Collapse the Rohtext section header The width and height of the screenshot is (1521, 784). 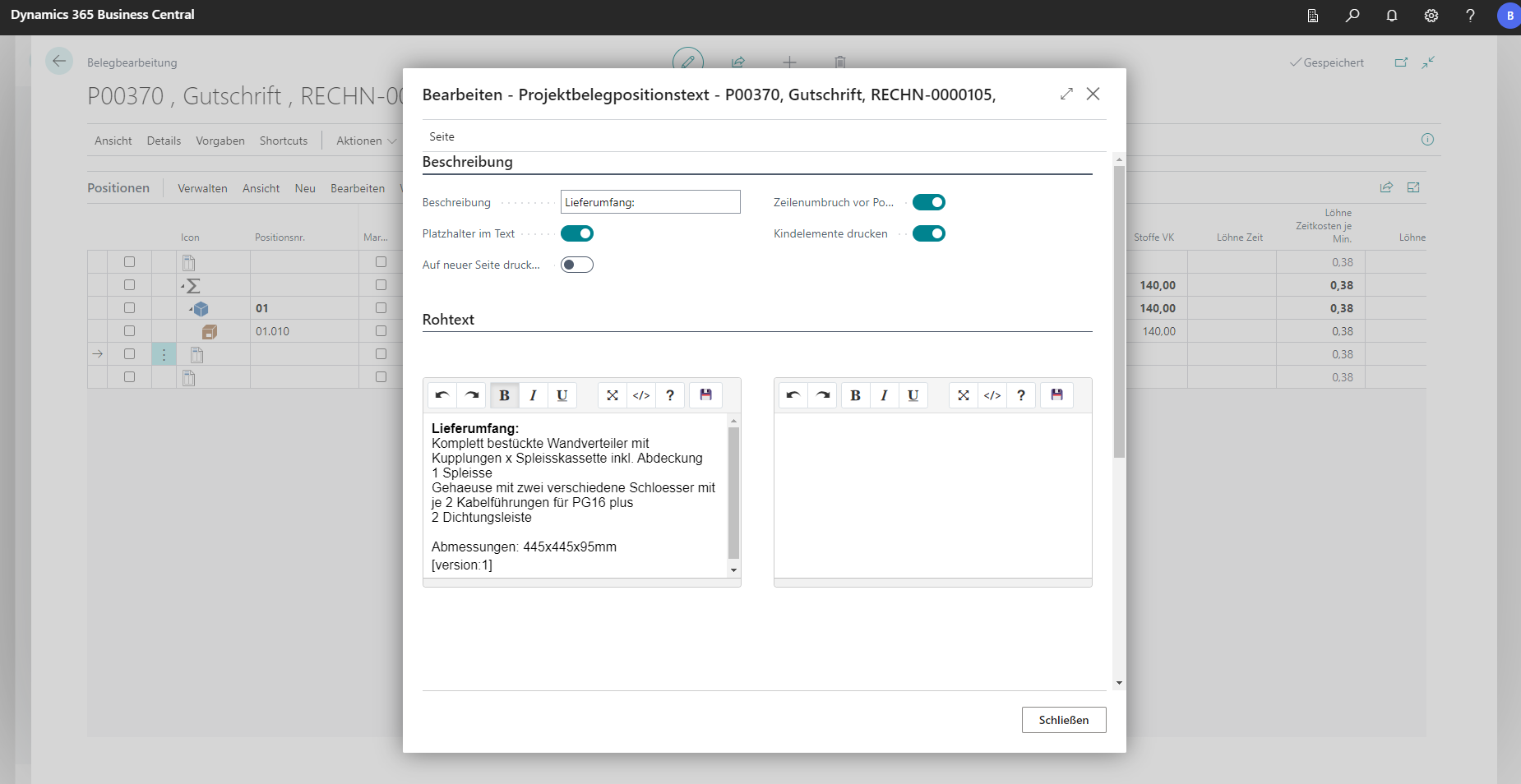[448, 320]
